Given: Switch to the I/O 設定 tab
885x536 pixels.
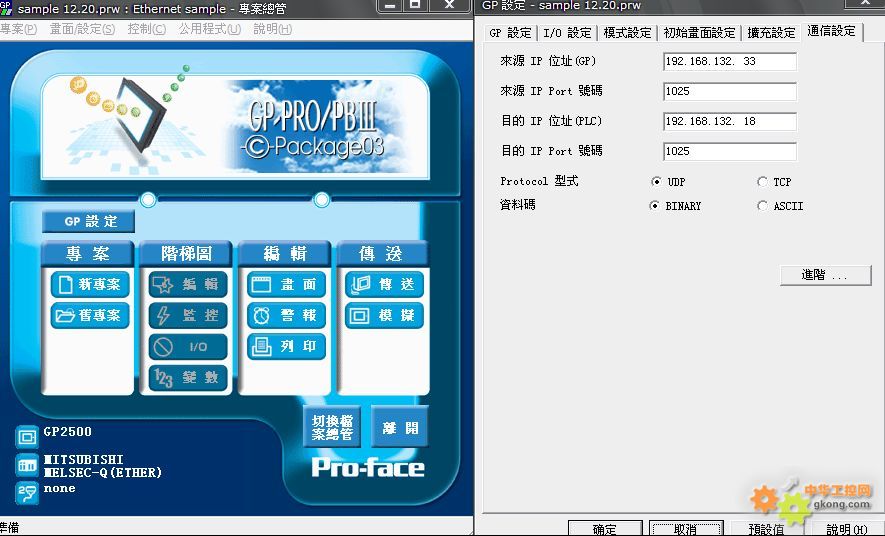Looking at the screenshot, I should pos(567,33).
